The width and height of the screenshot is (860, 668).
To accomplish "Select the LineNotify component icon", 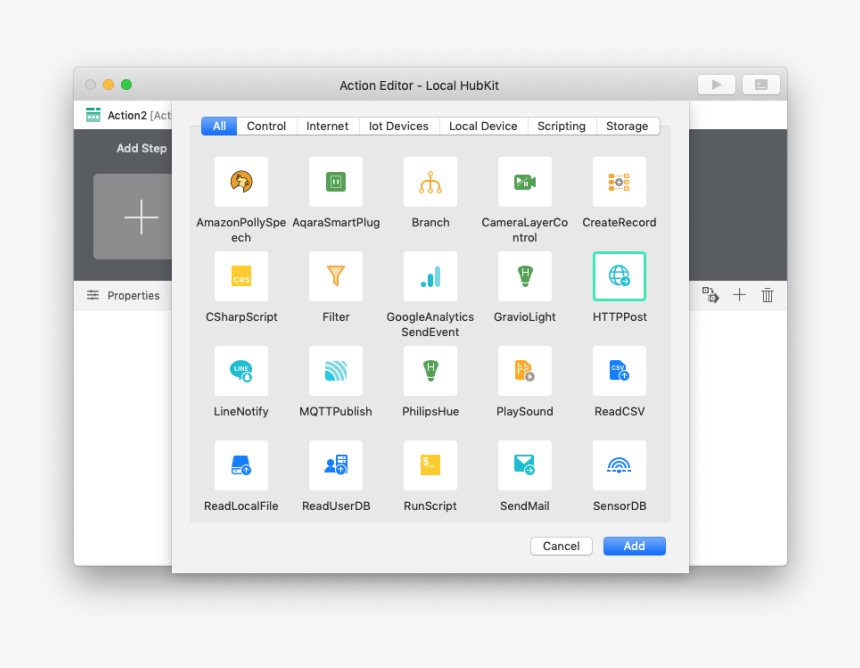I will pos(241,371).
